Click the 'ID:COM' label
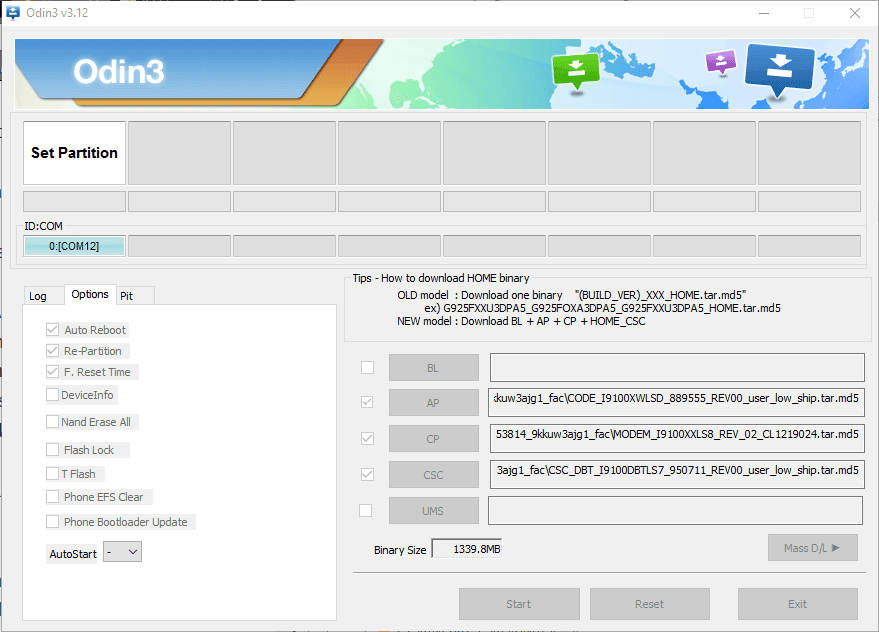The width and height of the screenshot is (879, 632). pos(43,226)
